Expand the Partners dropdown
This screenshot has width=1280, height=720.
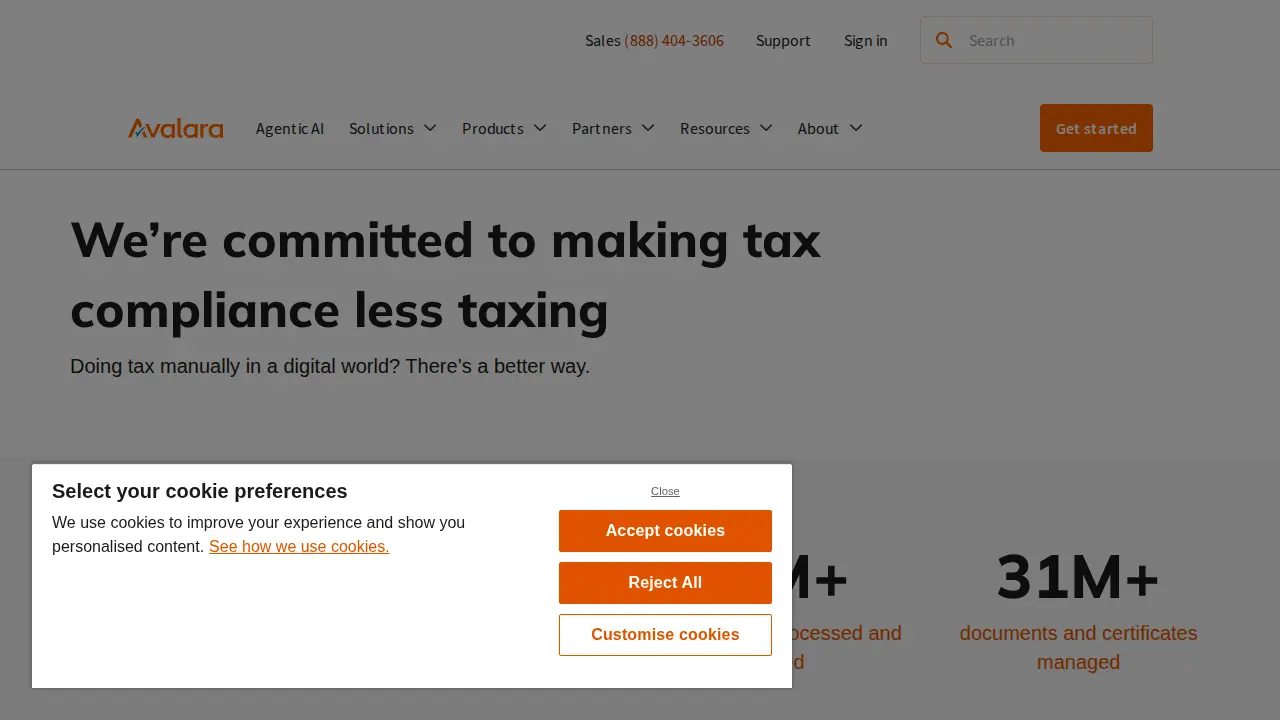[613, 128]
